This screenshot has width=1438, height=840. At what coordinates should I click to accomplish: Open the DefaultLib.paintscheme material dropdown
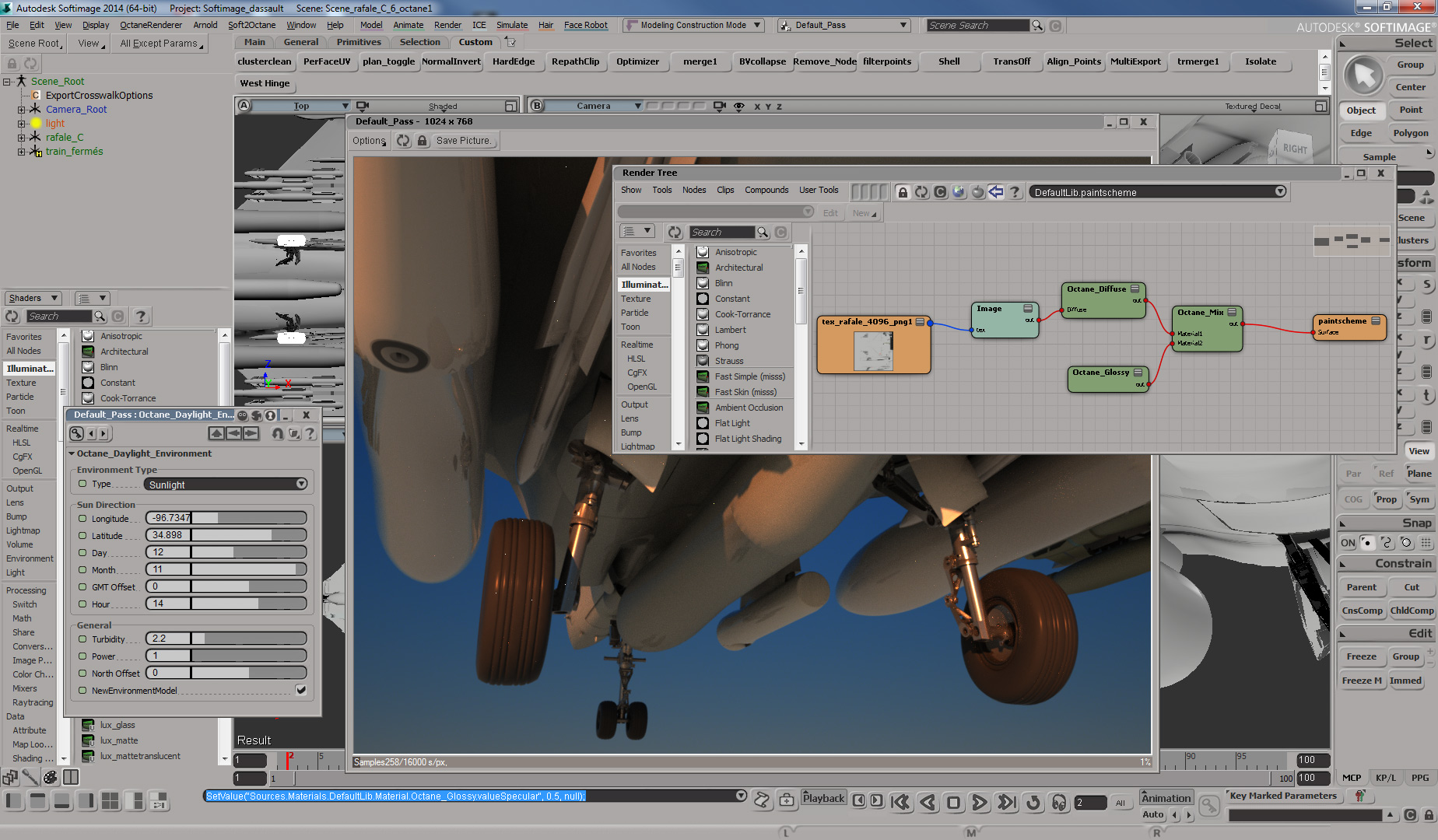(1158, 192)
